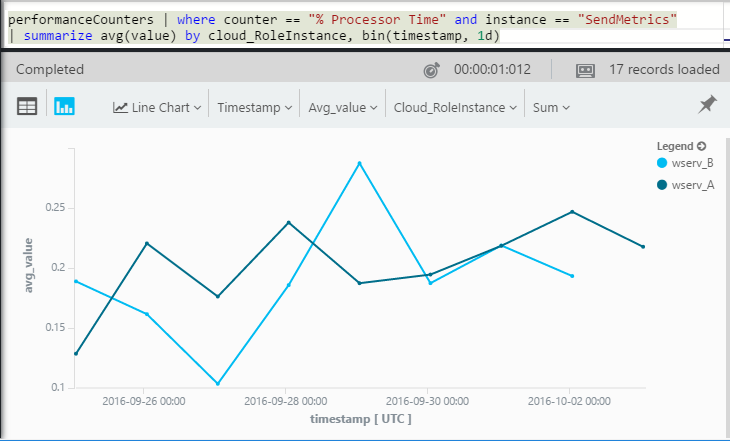
Task: Click the query timer icon
Action: pos(432,70)
